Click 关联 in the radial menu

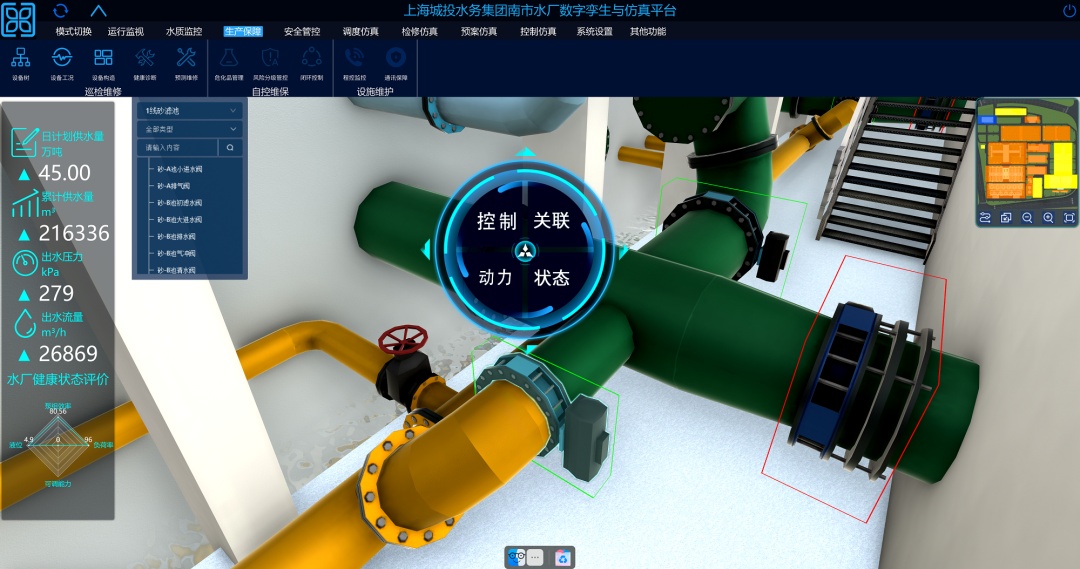coord(552,220)
